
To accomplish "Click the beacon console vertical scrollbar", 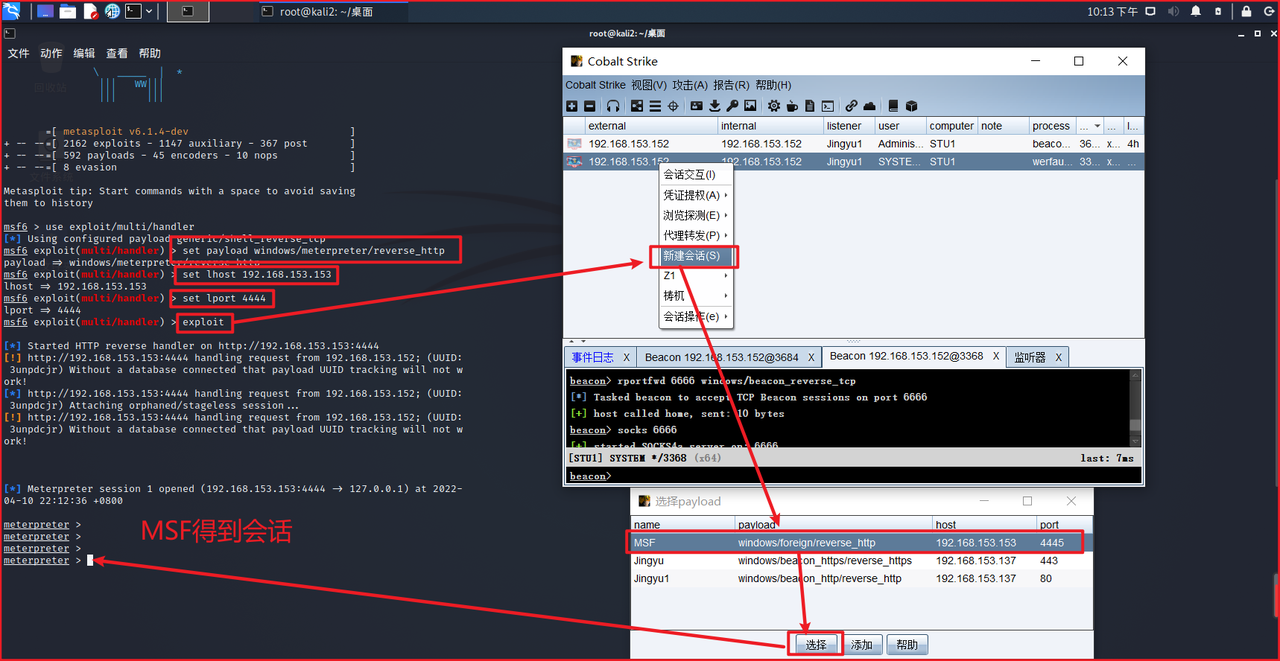I will (1135, 409).
